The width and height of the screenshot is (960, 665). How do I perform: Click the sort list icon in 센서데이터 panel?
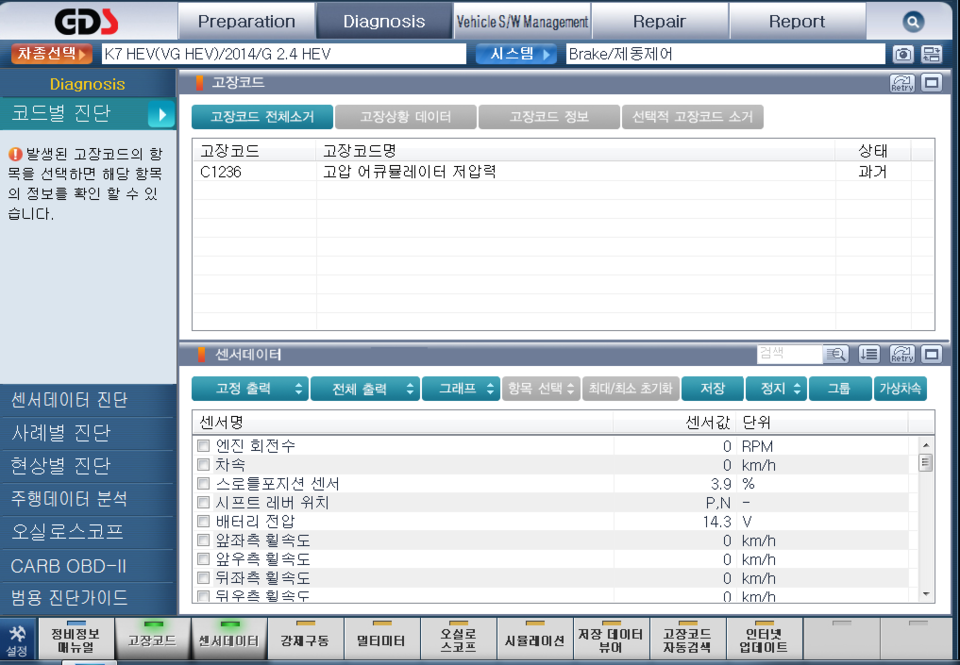pos(869,354)
